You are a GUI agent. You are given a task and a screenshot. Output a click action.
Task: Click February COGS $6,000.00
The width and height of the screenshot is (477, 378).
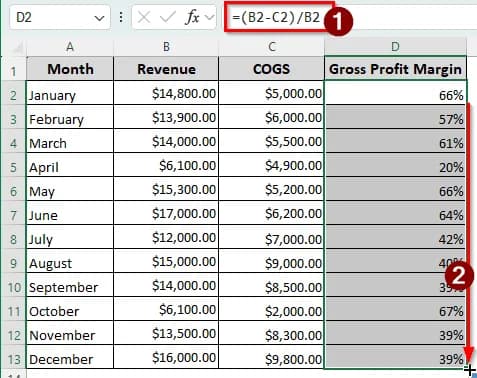point(271,117)
